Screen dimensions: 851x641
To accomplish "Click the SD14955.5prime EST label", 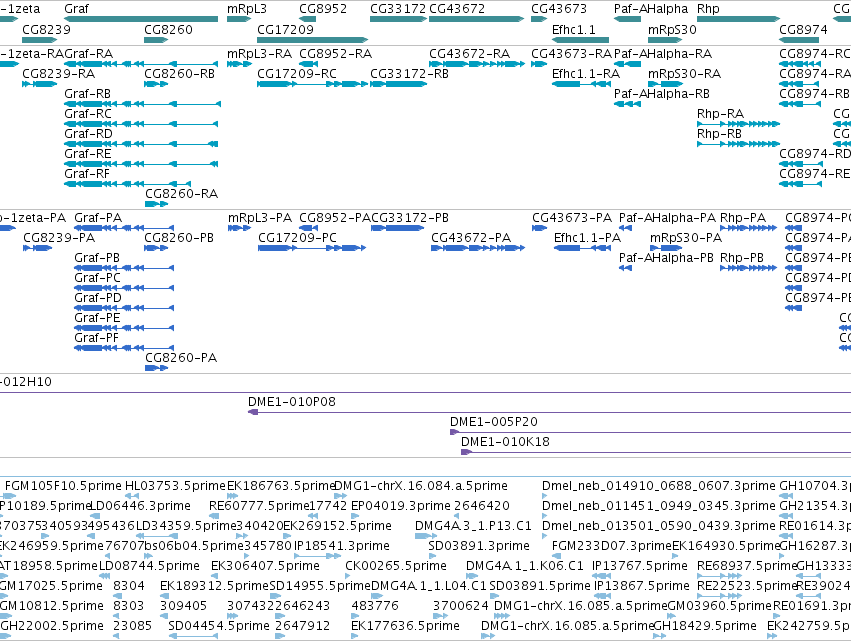I will [x=320, y=586].
